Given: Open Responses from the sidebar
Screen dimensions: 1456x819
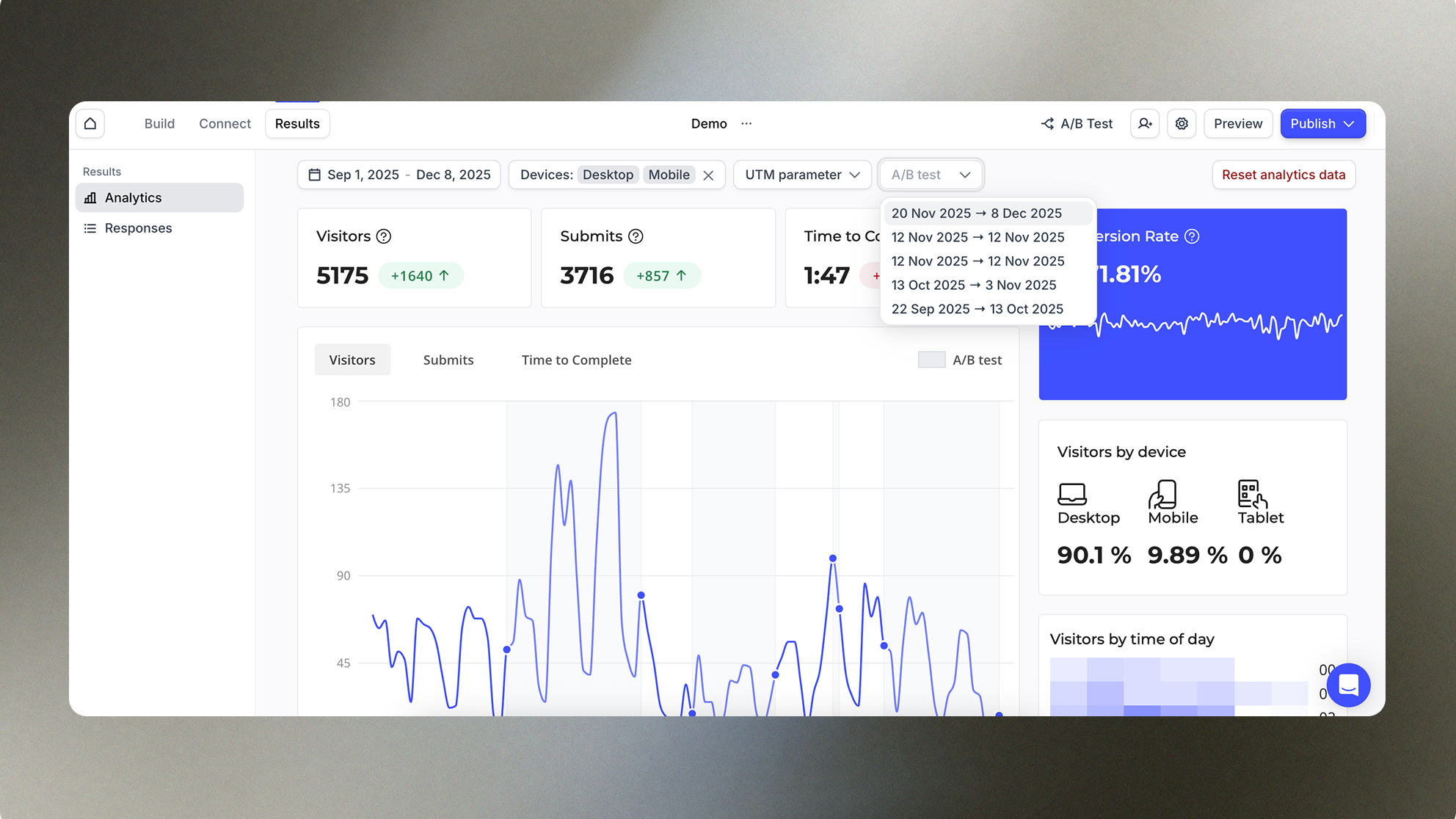Looking at the screenshot, I should point(138,227).
